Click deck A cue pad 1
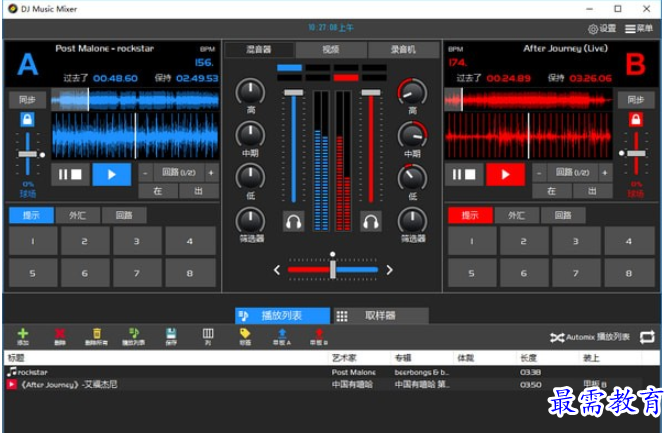 [33, 241]
